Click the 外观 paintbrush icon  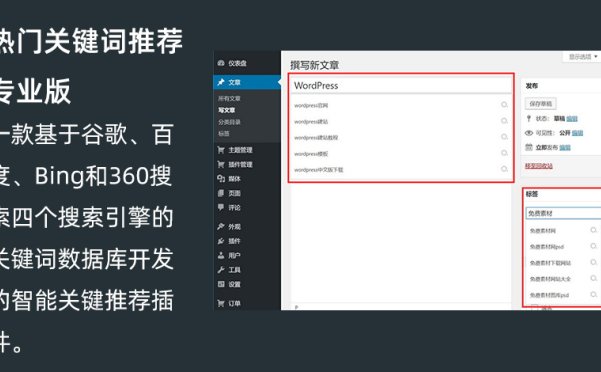click(x=221, y=226)
